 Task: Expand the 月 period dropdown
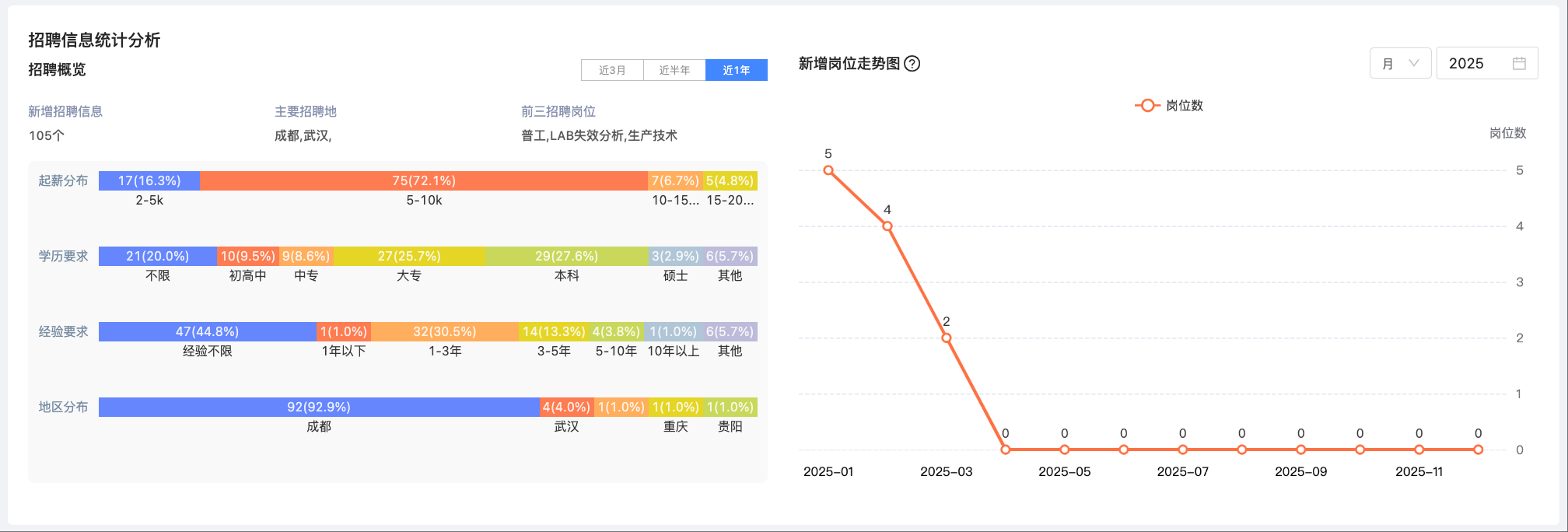click(1400, 64)
